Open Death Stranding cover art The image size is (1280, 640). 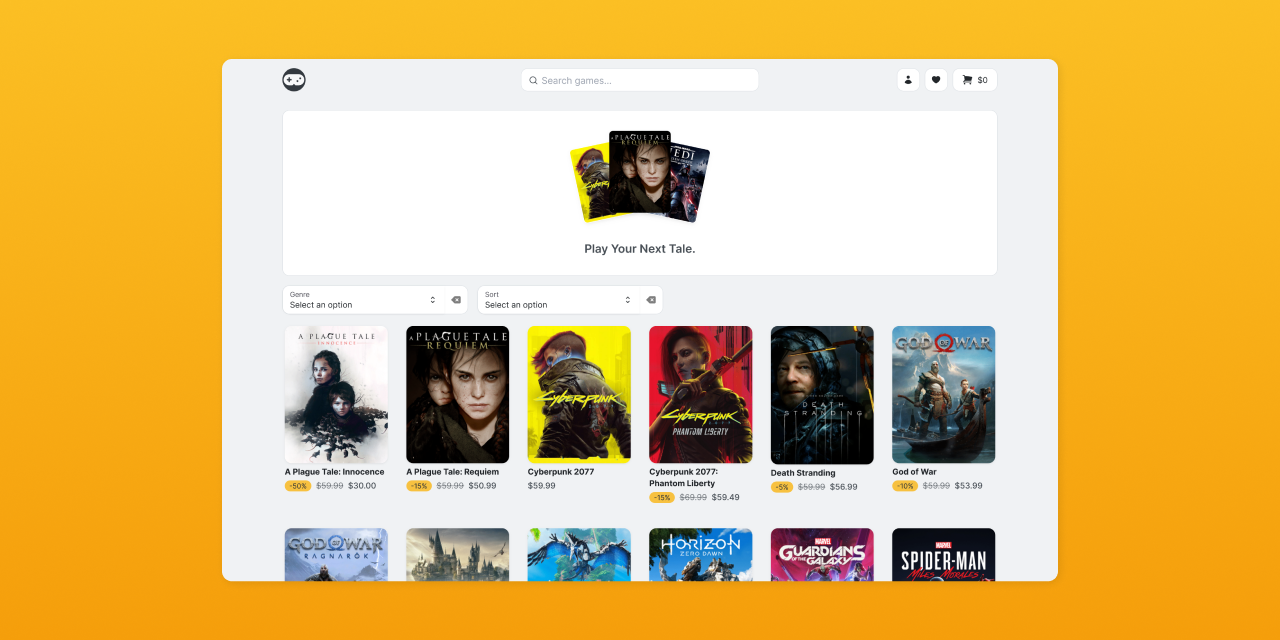point(822,395)
